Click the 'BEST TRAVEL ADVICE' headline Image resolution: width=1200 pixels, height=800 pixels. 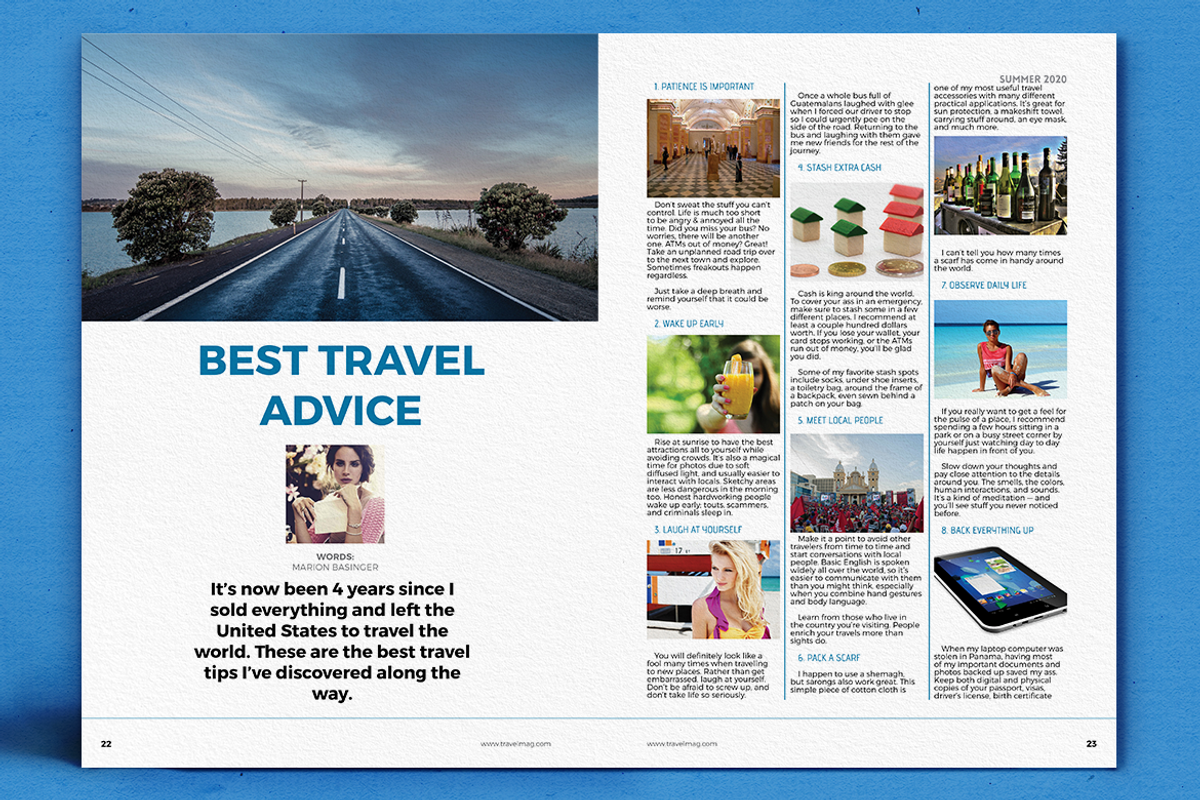pyautogui.click(x=340, y=385)
